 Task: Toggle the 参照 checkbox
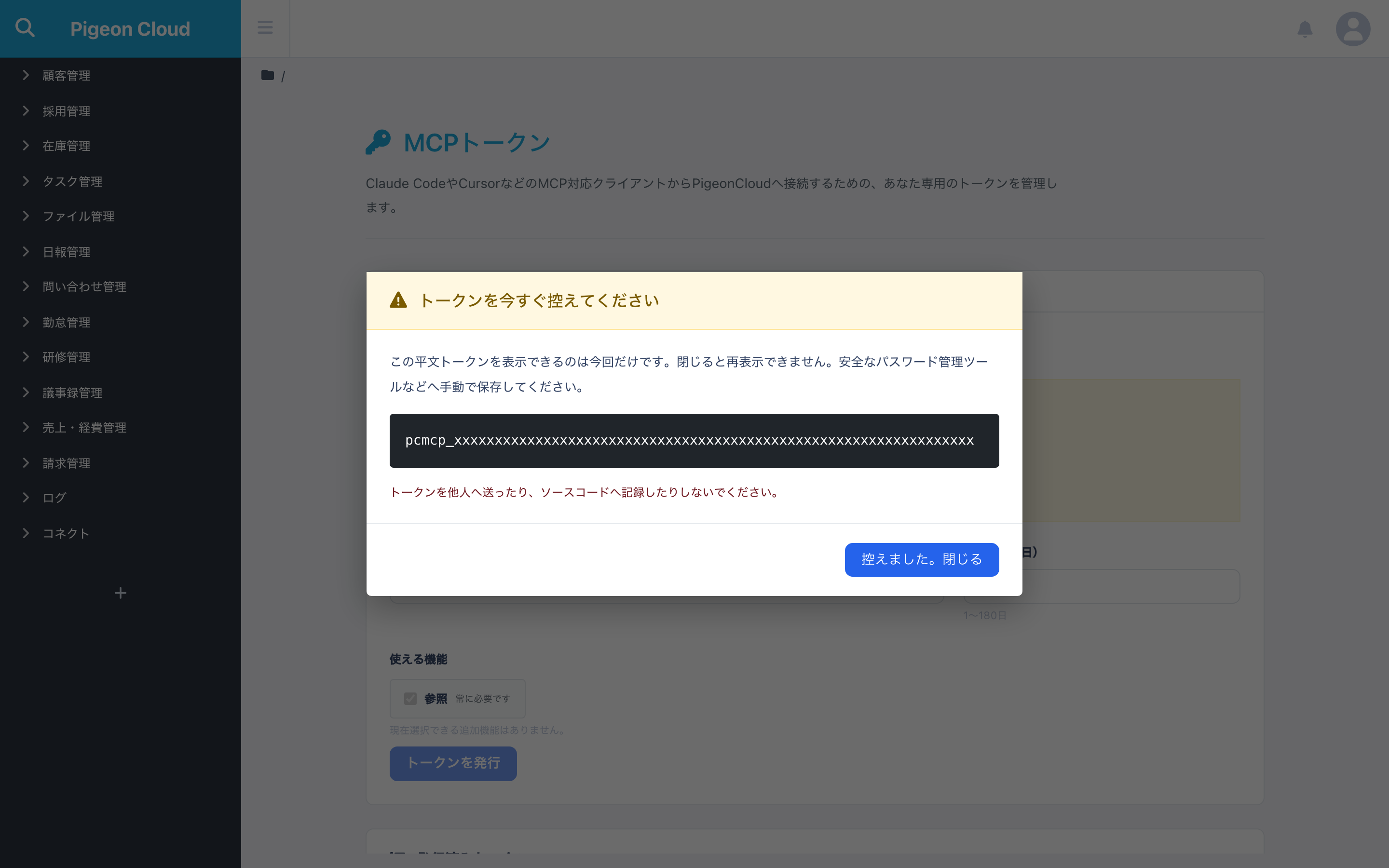pyautogui.click(x=410, y=699)
